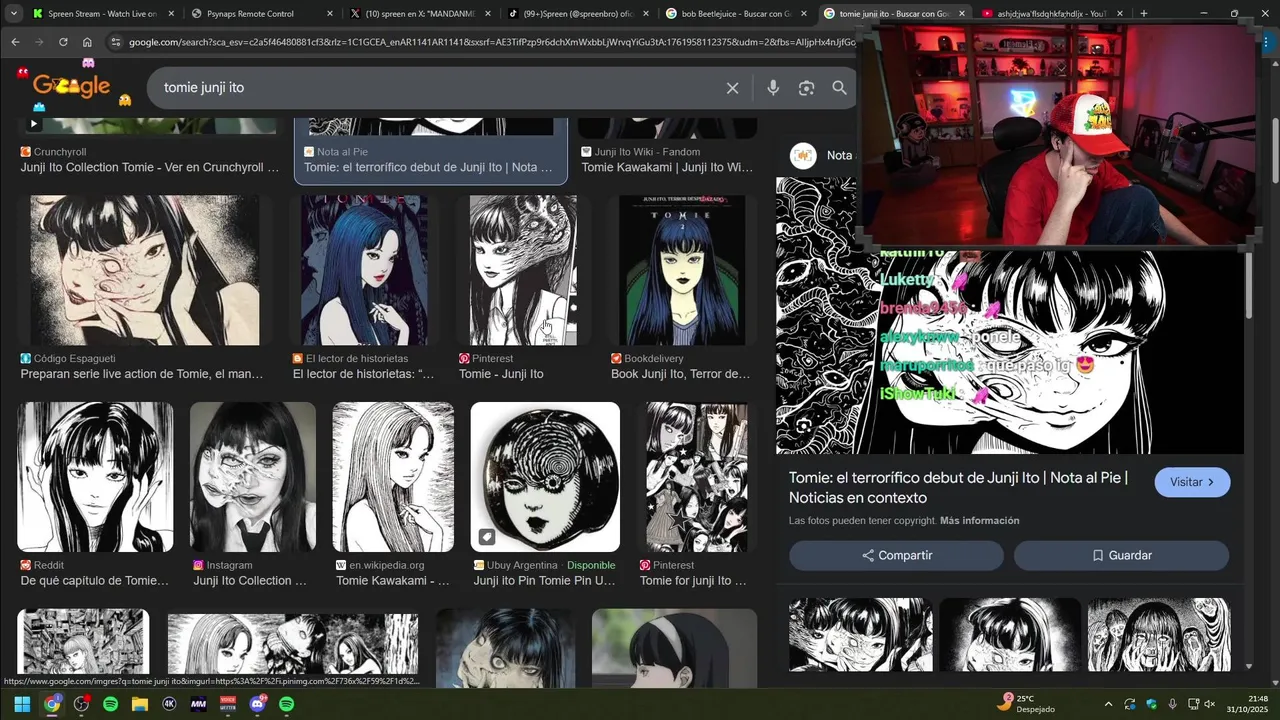Click the microphone tray icon

point(1172,704)
